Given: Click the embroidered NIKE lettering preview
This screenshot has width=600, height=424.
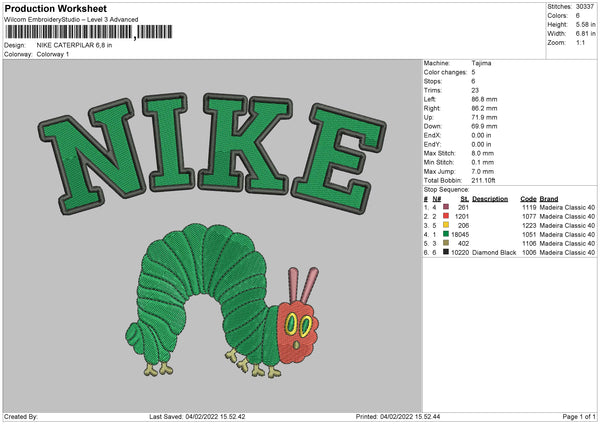Looking at the screenshot, I should pyautogui.click(x=212, y=153).
